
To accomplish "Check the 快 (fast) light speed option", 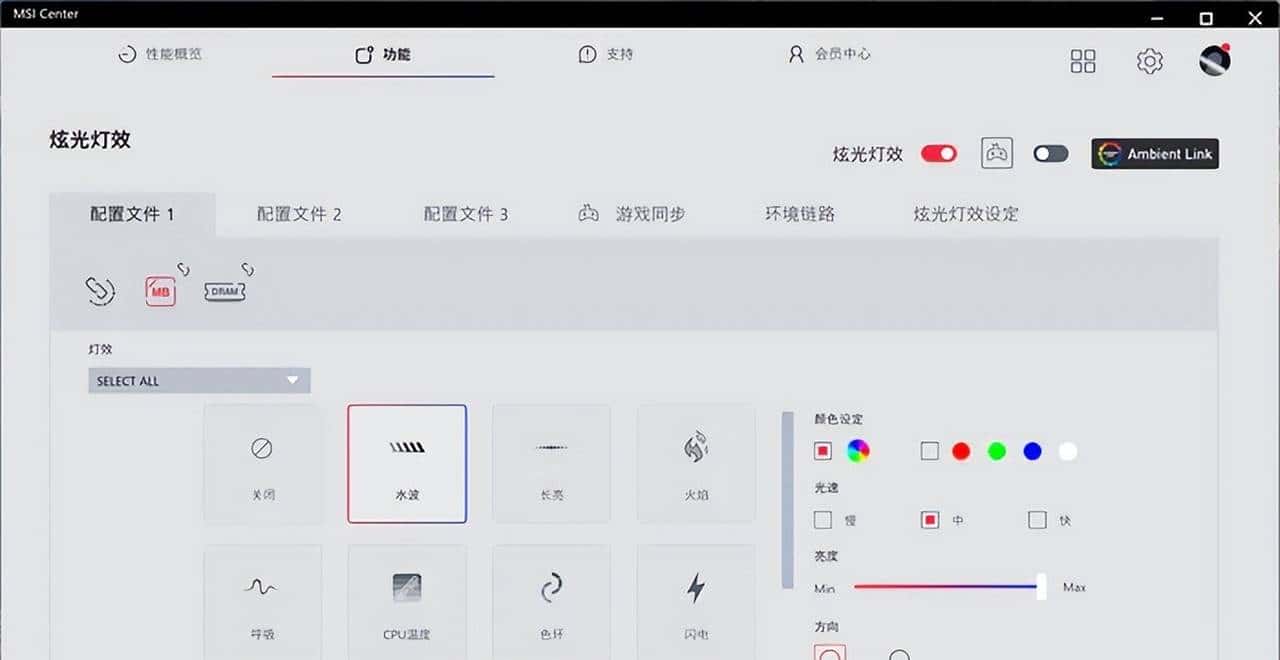I will [x=1037, y=520].
